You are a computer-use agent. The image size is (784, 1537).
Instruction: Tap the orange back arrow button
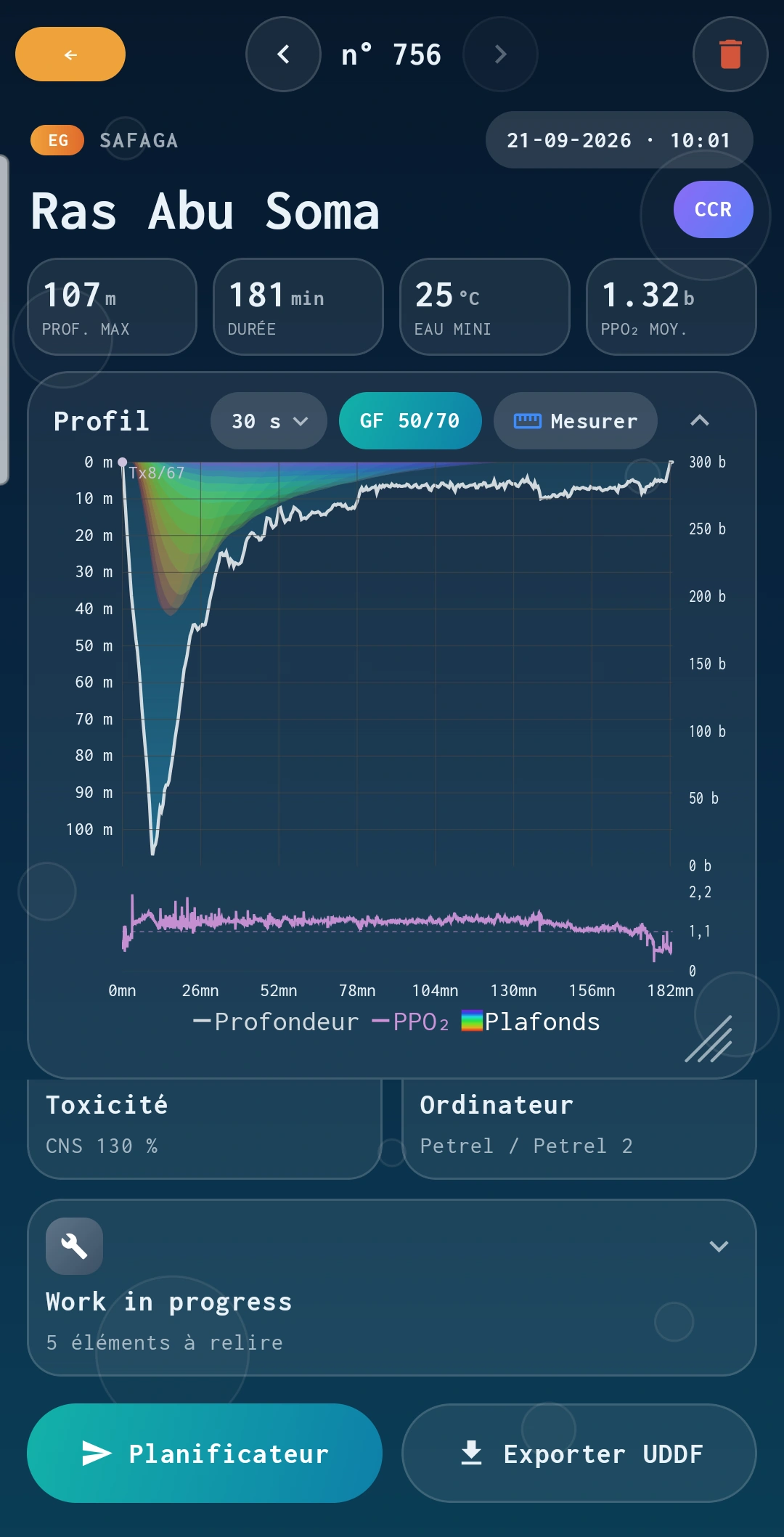tap(70, 54)
